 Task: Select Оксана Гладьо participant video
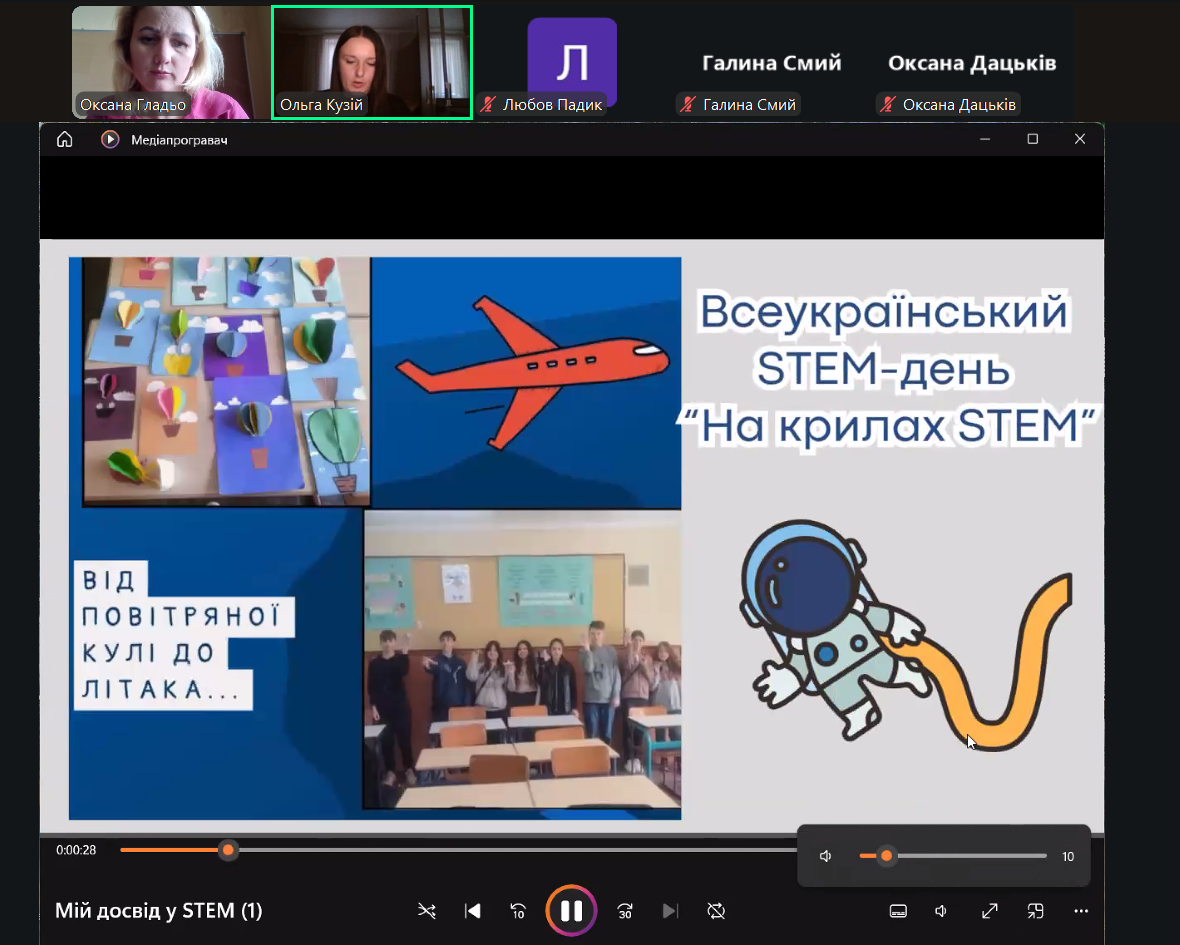pos(171,62)
